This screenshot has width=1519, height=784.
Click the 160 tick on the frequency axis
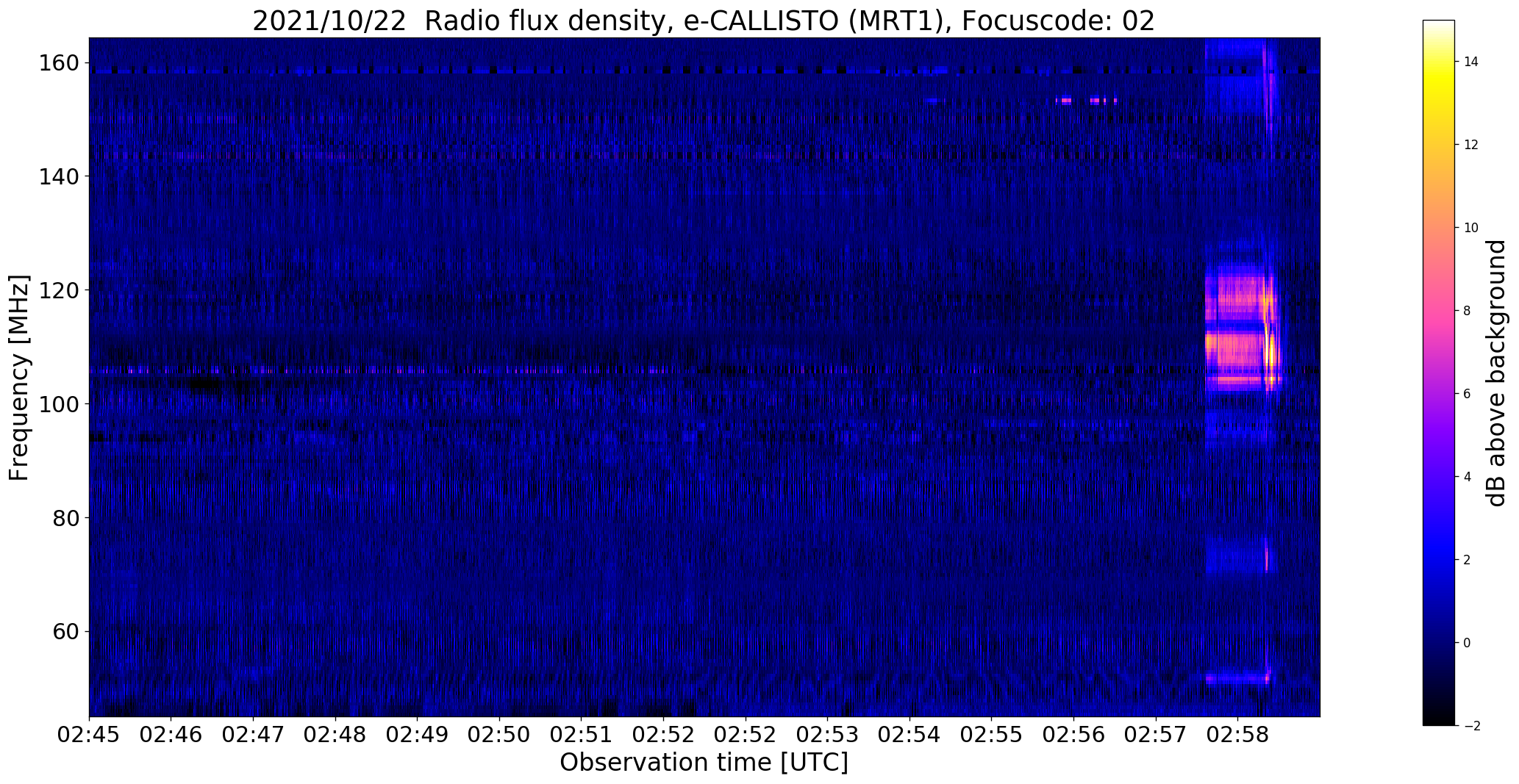pos(60,63)
